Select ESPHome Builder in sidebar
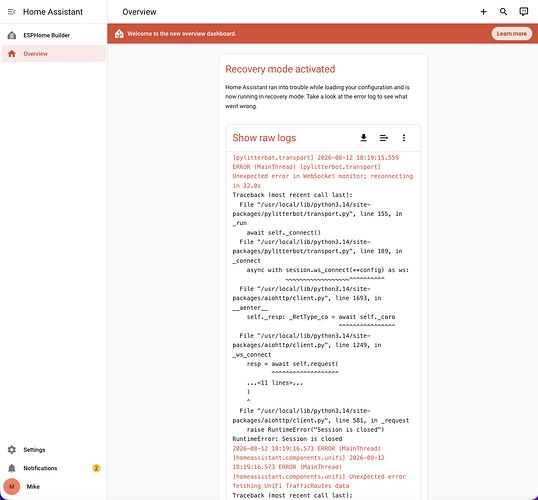 coord(54,35)
